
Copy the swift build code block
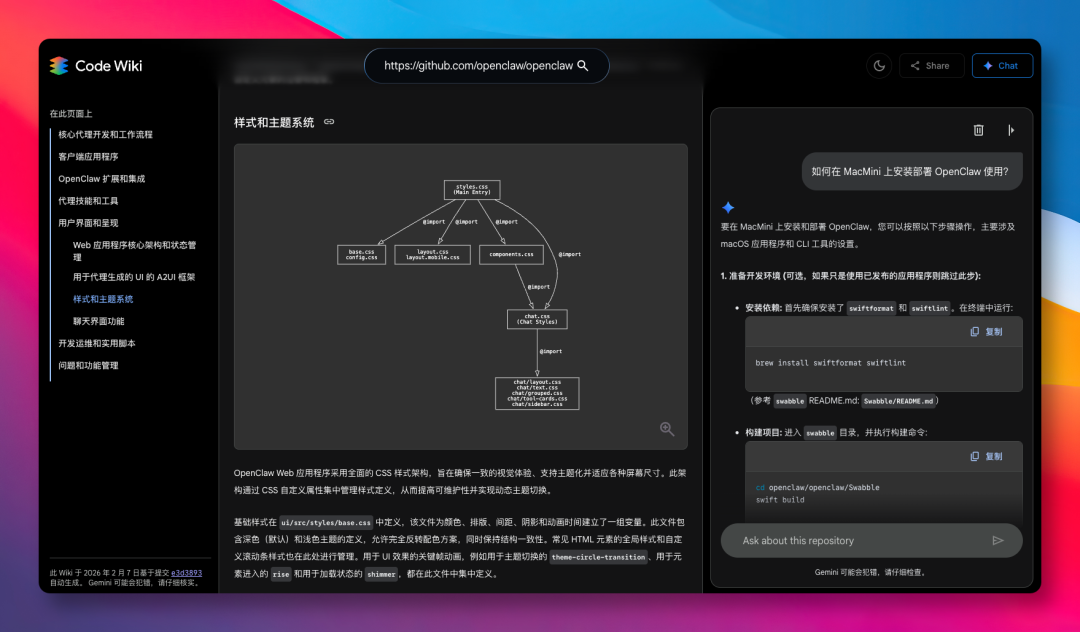click(x=986, y=456)
